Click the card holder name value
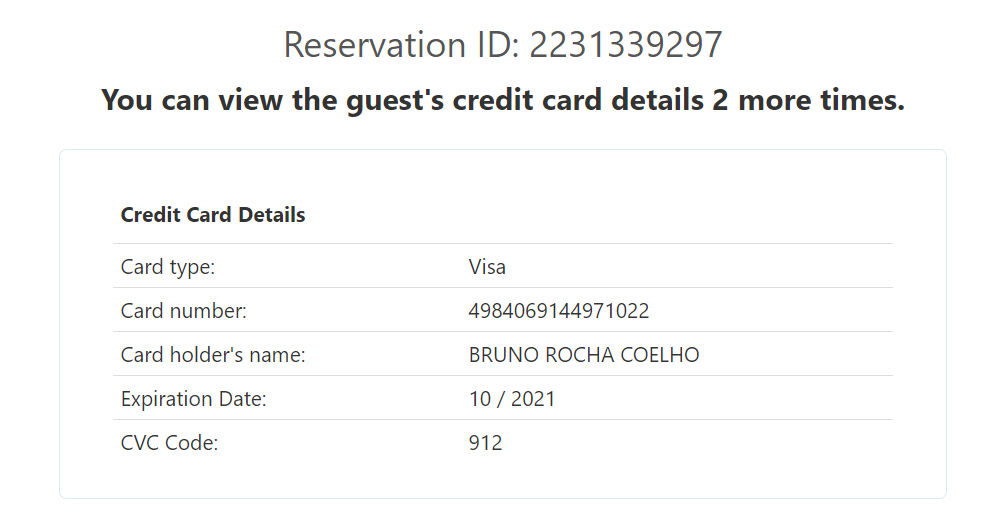Viewport: 1005px width, 515px height. [x=584, y=355]
